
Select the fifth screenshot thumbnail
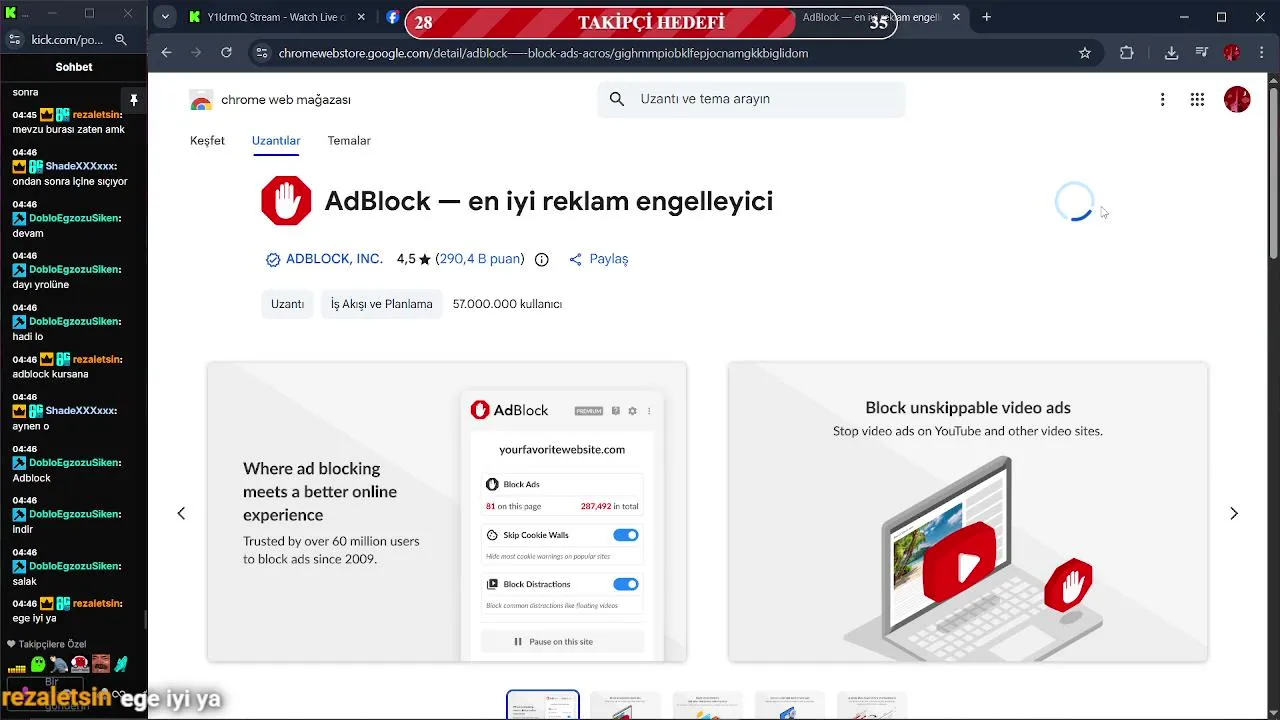[872, 705]
